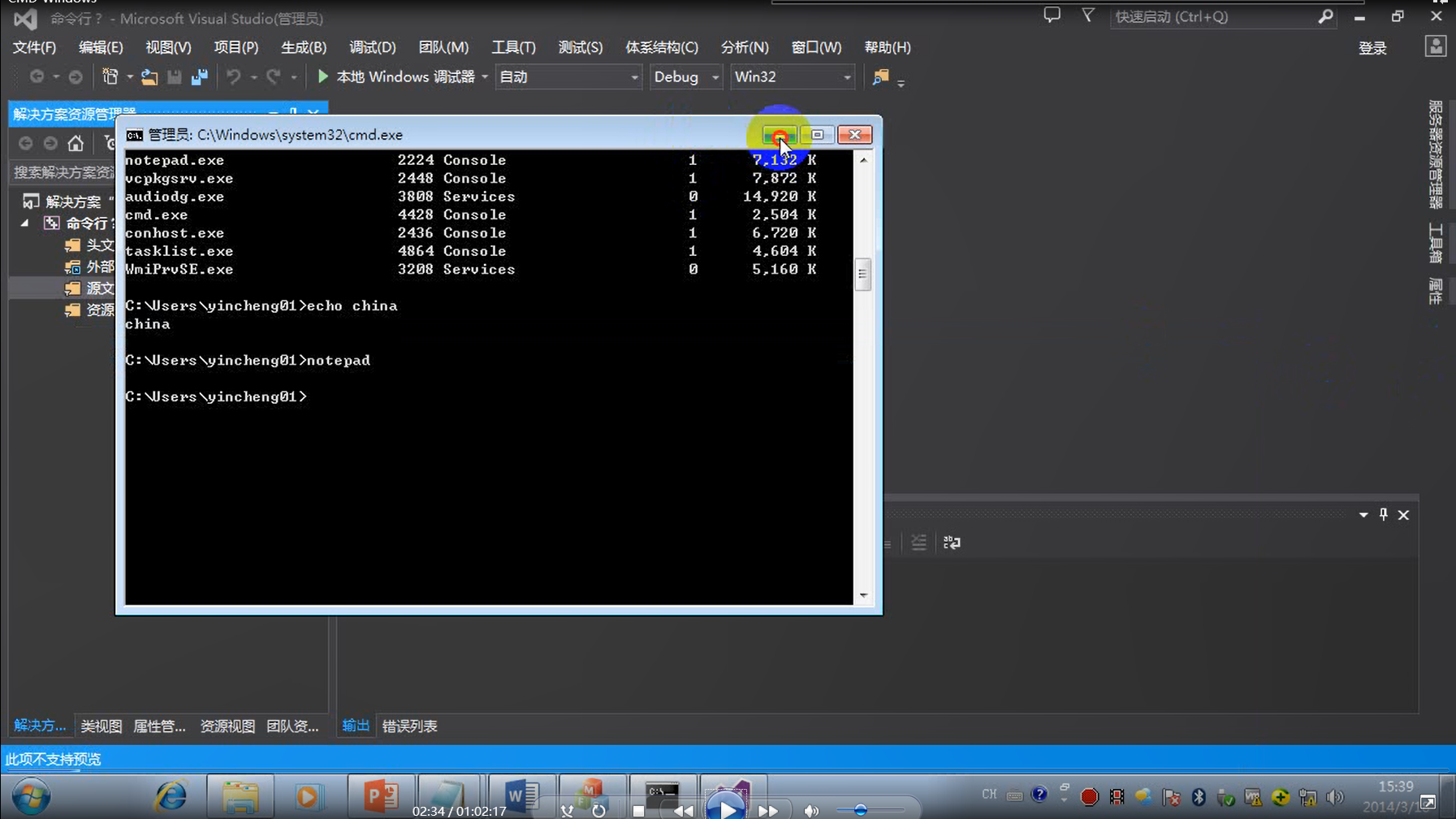Collapse the 命令行 project tree node

(x=25, y=223)
